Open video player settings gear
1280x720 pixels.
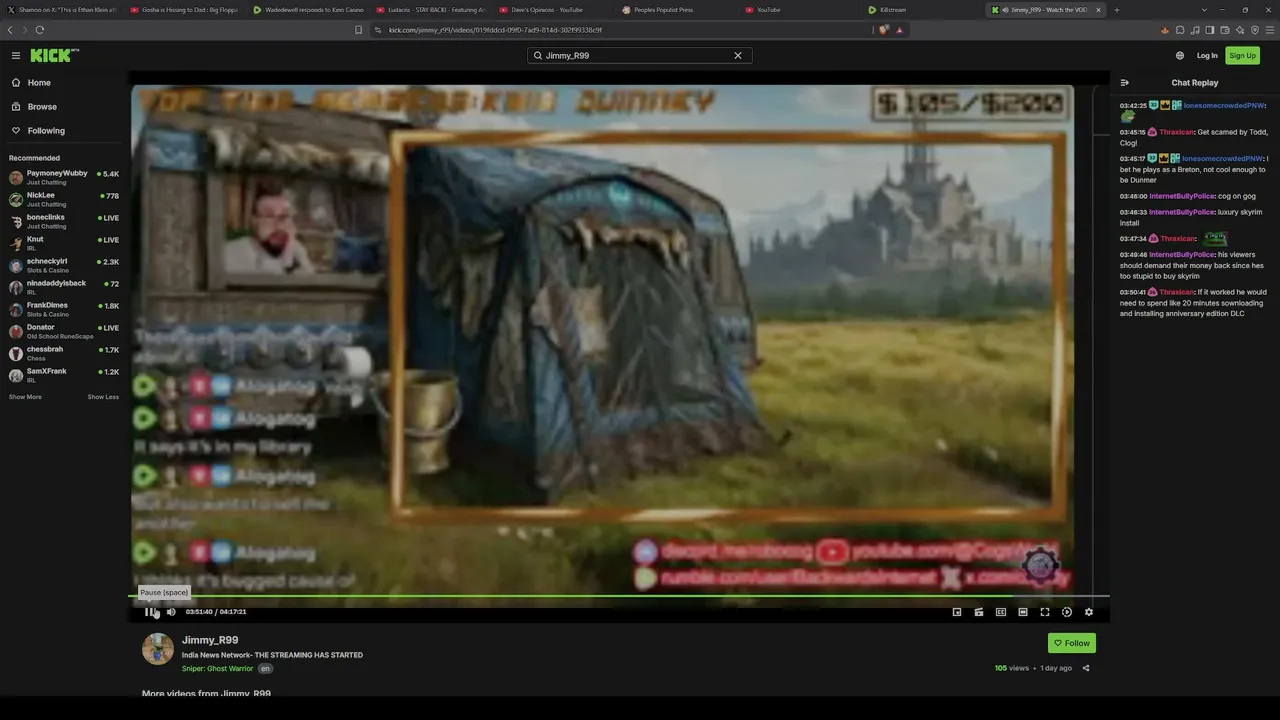1089,612
